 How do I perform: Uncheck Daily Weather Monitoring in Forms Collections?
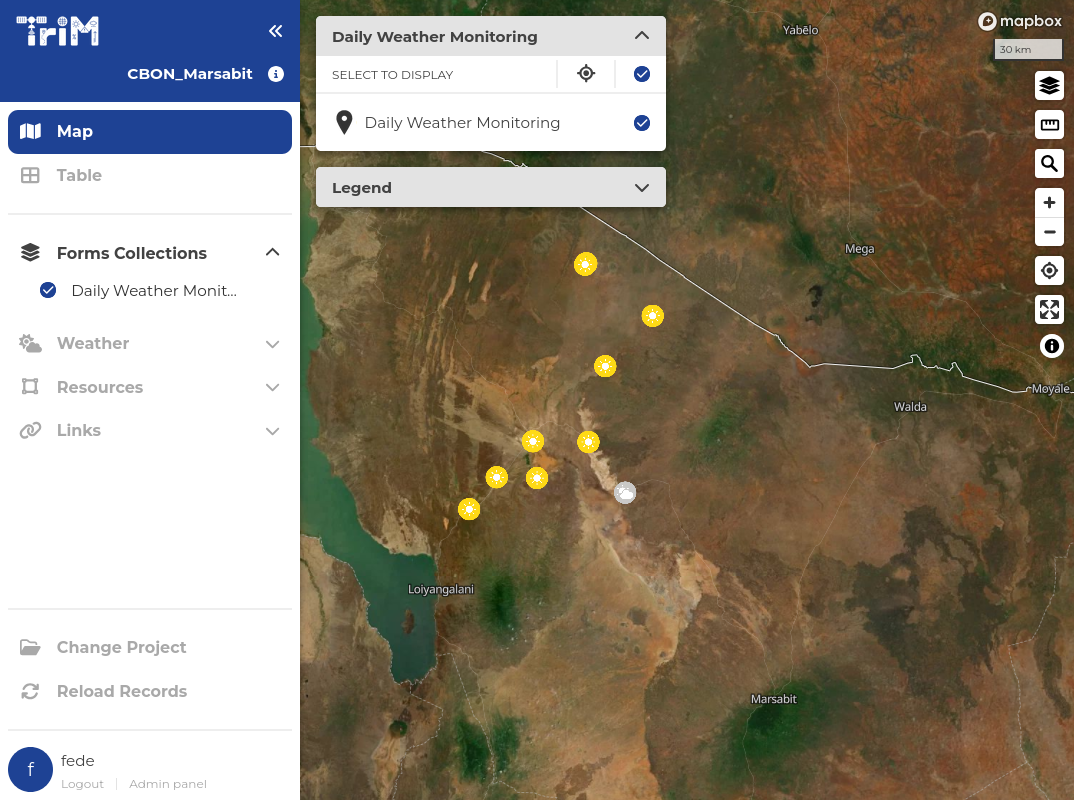tap(48, 291)
